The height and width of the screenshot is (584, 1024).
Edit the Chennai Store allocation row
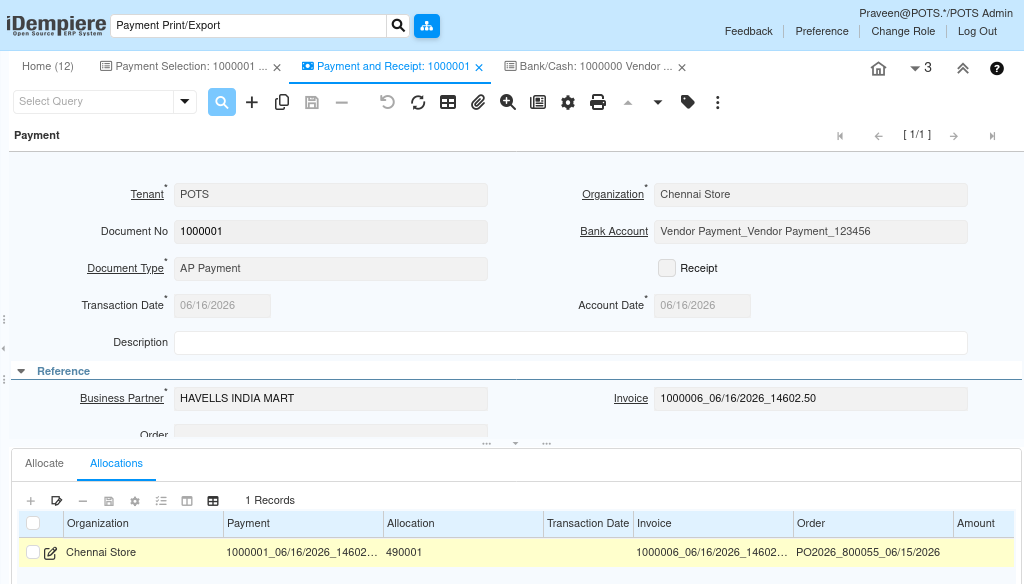click(x=50, y=553)
